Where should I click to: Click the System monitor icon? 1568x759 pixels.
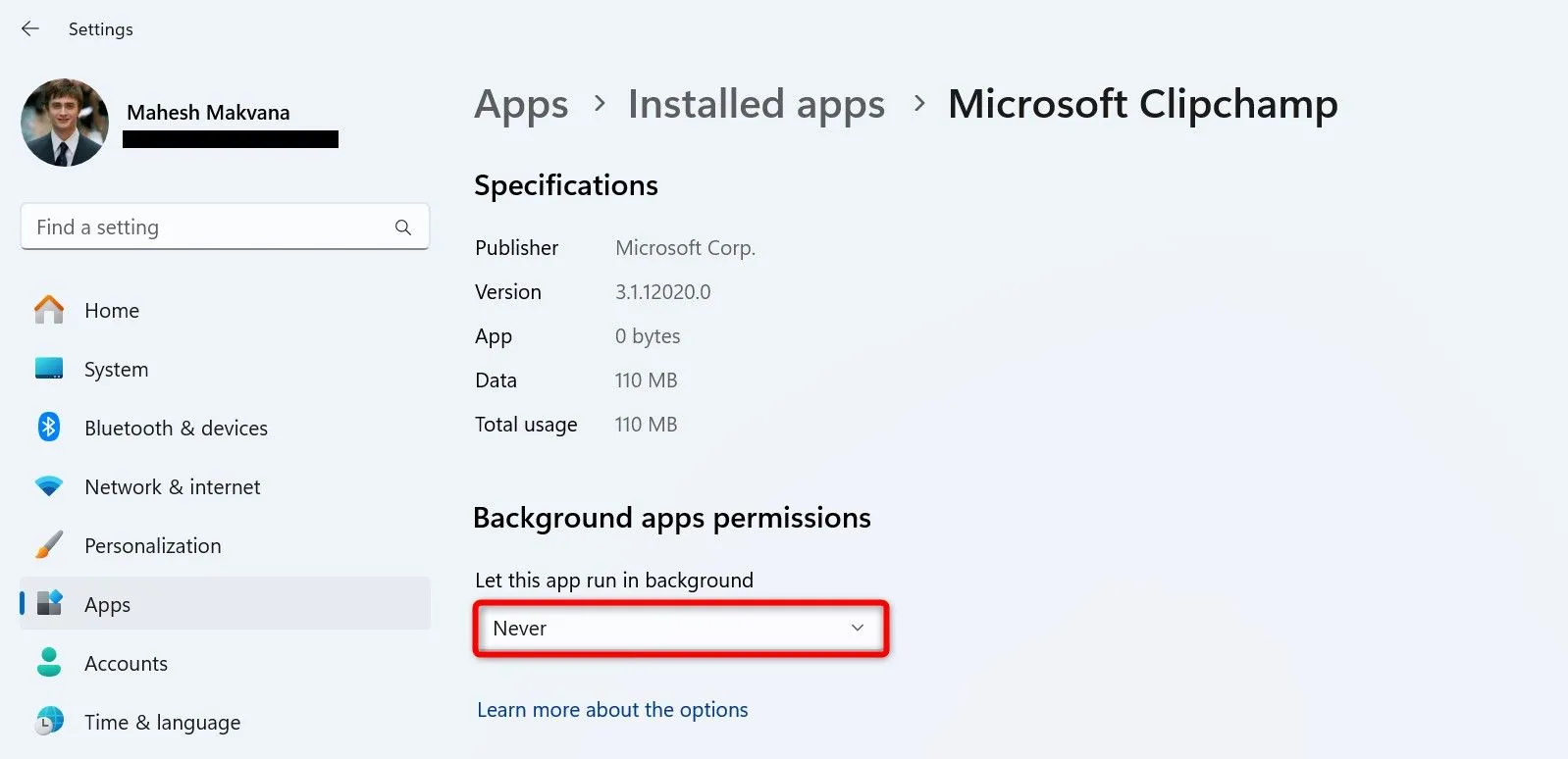(49, 369)
